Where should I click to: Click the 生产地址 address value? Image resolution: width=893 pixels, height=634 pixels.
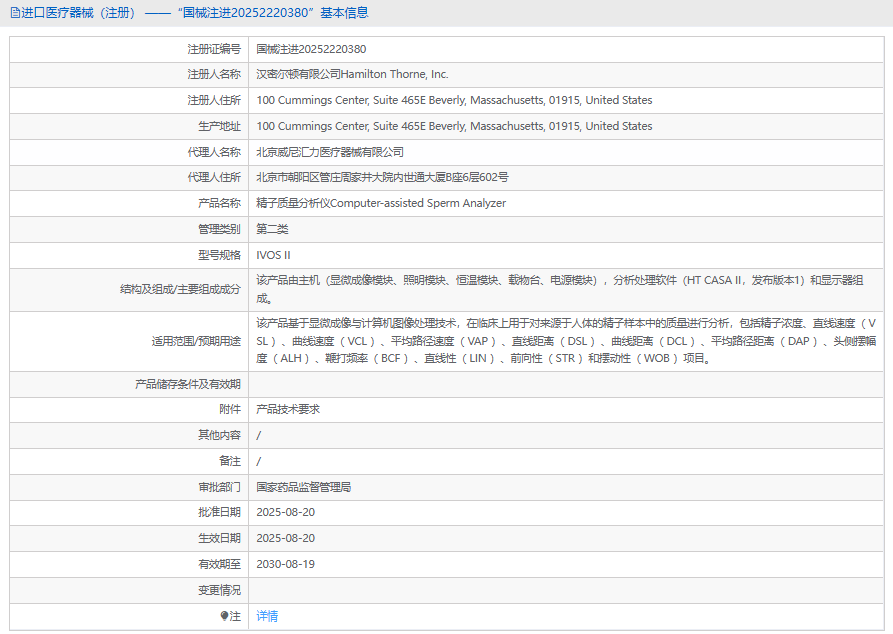pos(454,126)
